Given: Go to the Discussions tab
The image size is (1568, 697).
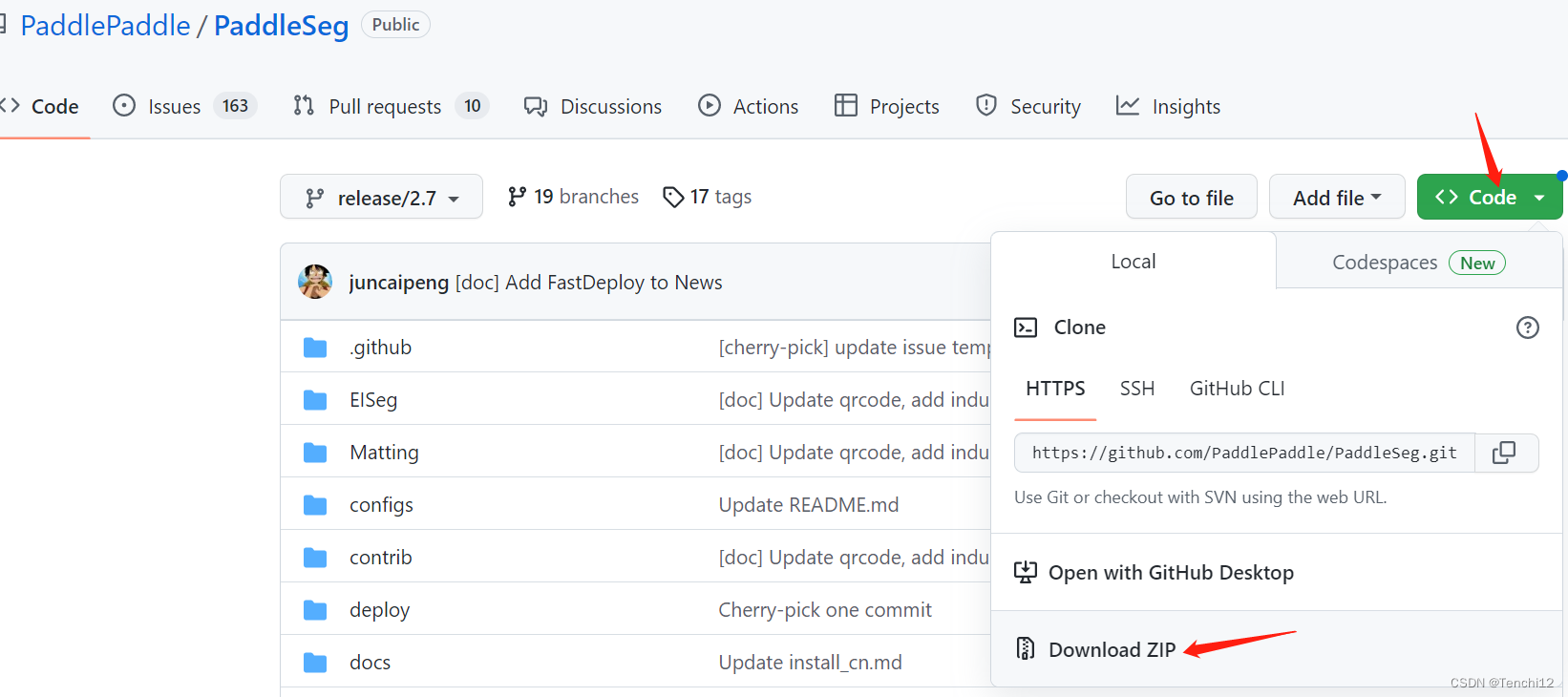Looking at the screenshot, I should pos(592,106).
